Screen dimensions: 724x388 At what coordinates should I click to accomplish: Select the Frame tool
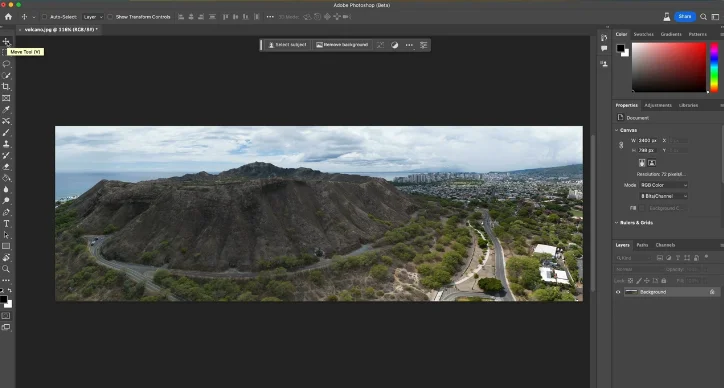coord(6,98)
